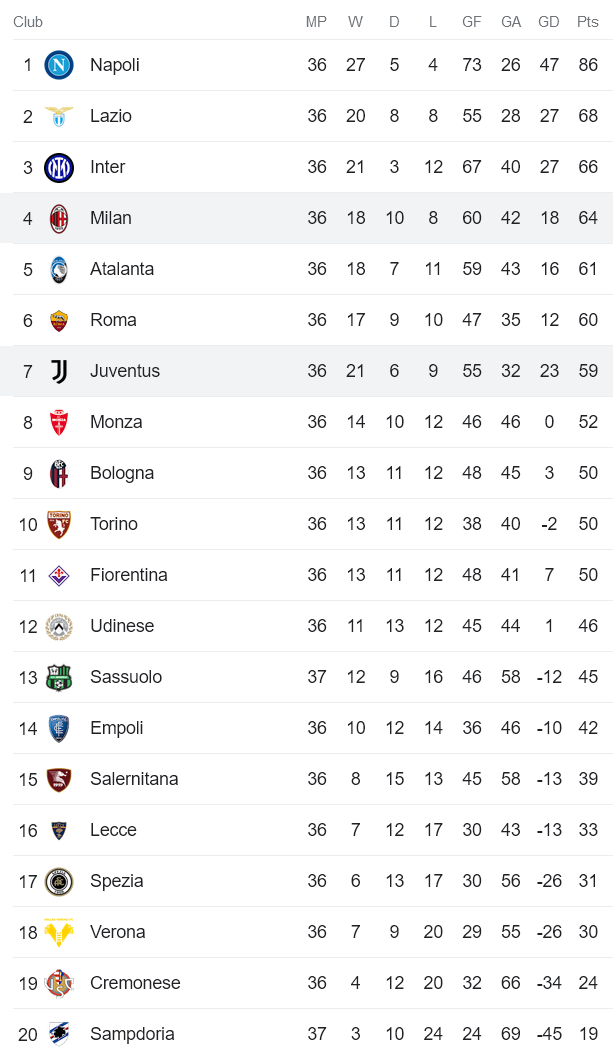Open the Fiorentina team name link
The height and width of the screenshot is (1061, 613).
129,575
